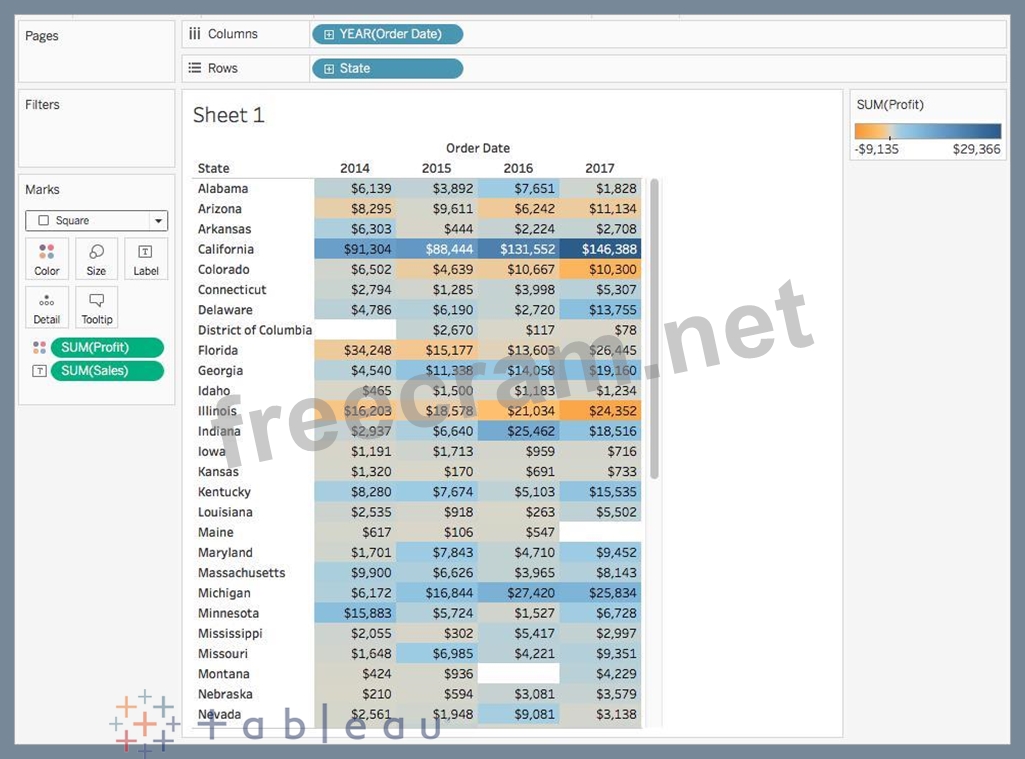The width and height of the screenshot is (1025, 759).
Task: Click color icon beside SUM(Profit) pill
Action: 39,348
